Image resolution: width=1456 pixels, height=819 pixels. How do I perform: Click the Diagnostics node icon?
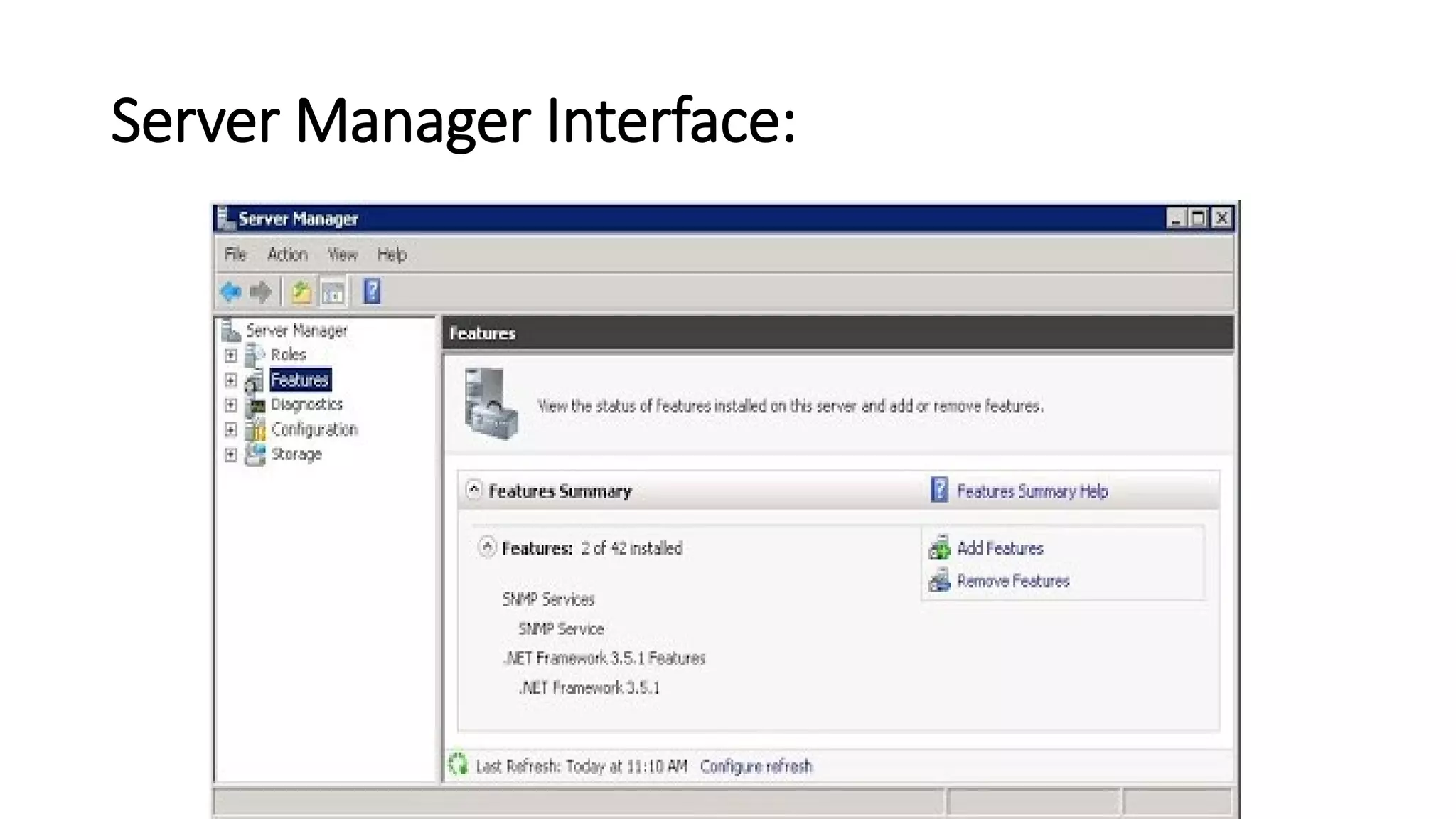(255, 405)
